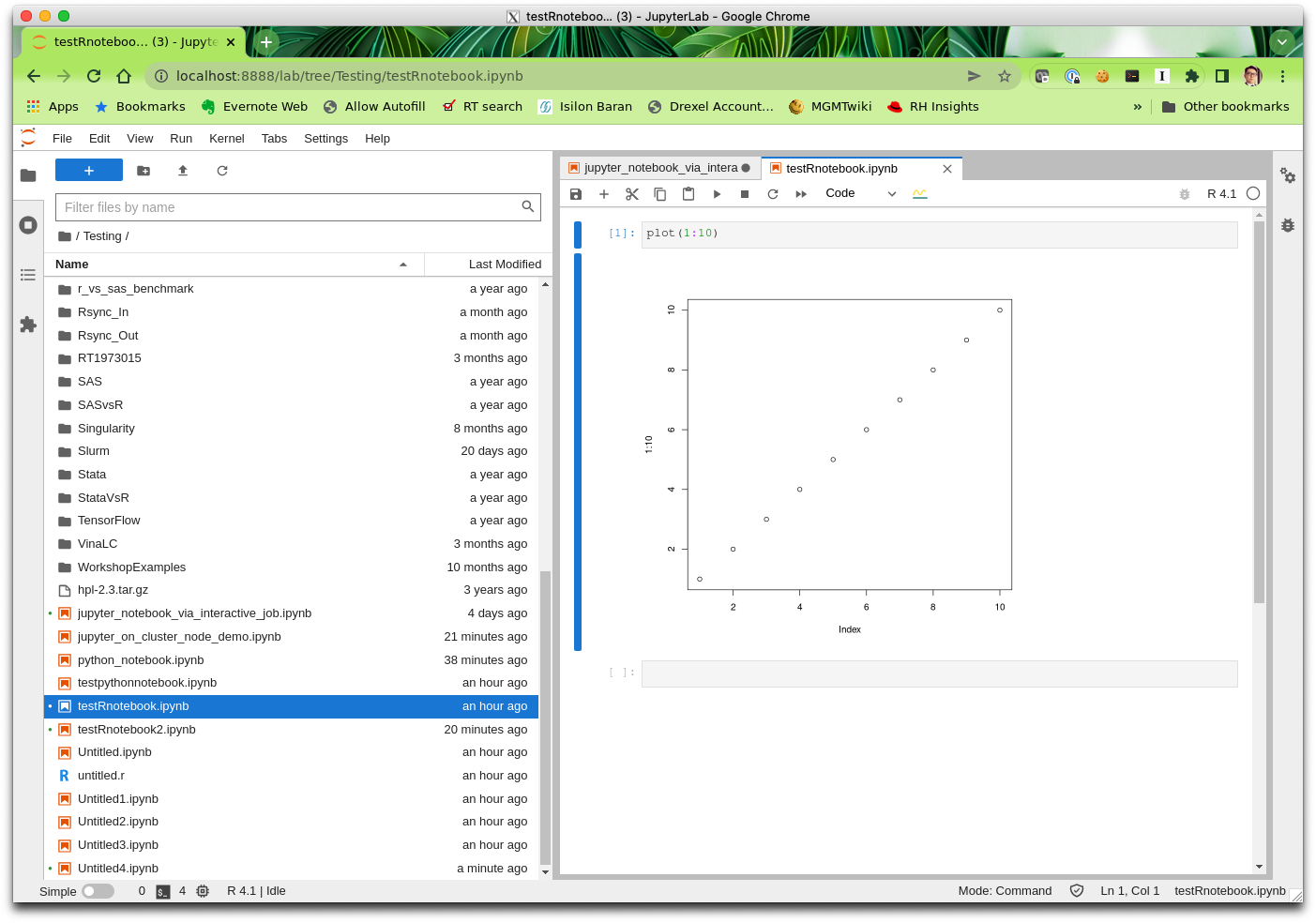Open the Run menu
This screenshot has width=1316, height=923.
pos(181,138)
